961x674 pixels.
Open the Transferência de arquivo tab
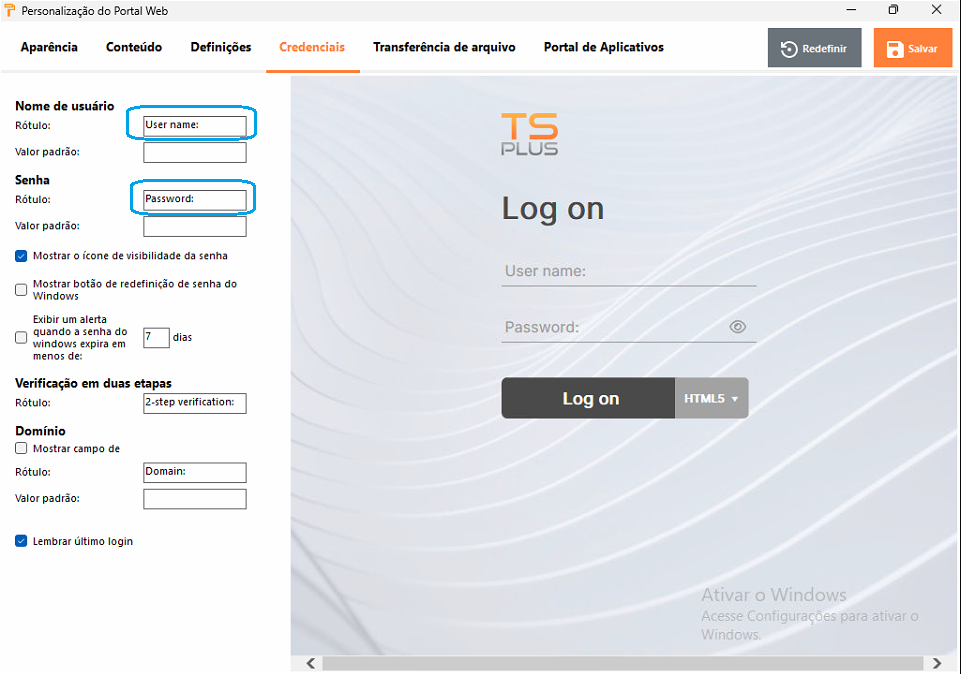[444, 47]
